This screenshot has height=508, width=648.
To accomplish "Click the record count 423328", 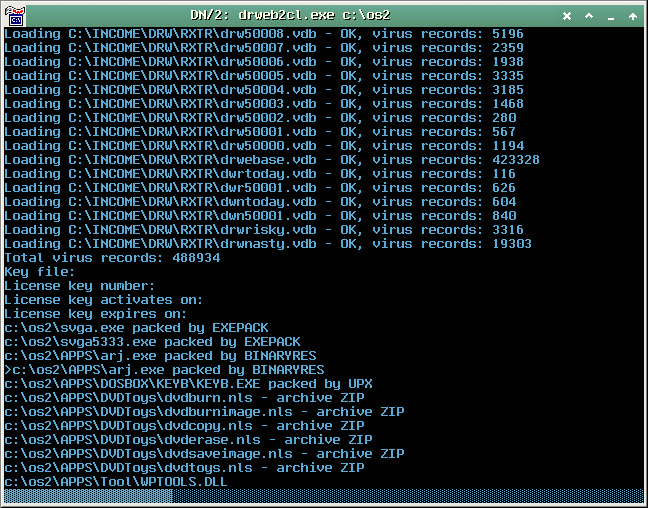I will tap(516, 160).
